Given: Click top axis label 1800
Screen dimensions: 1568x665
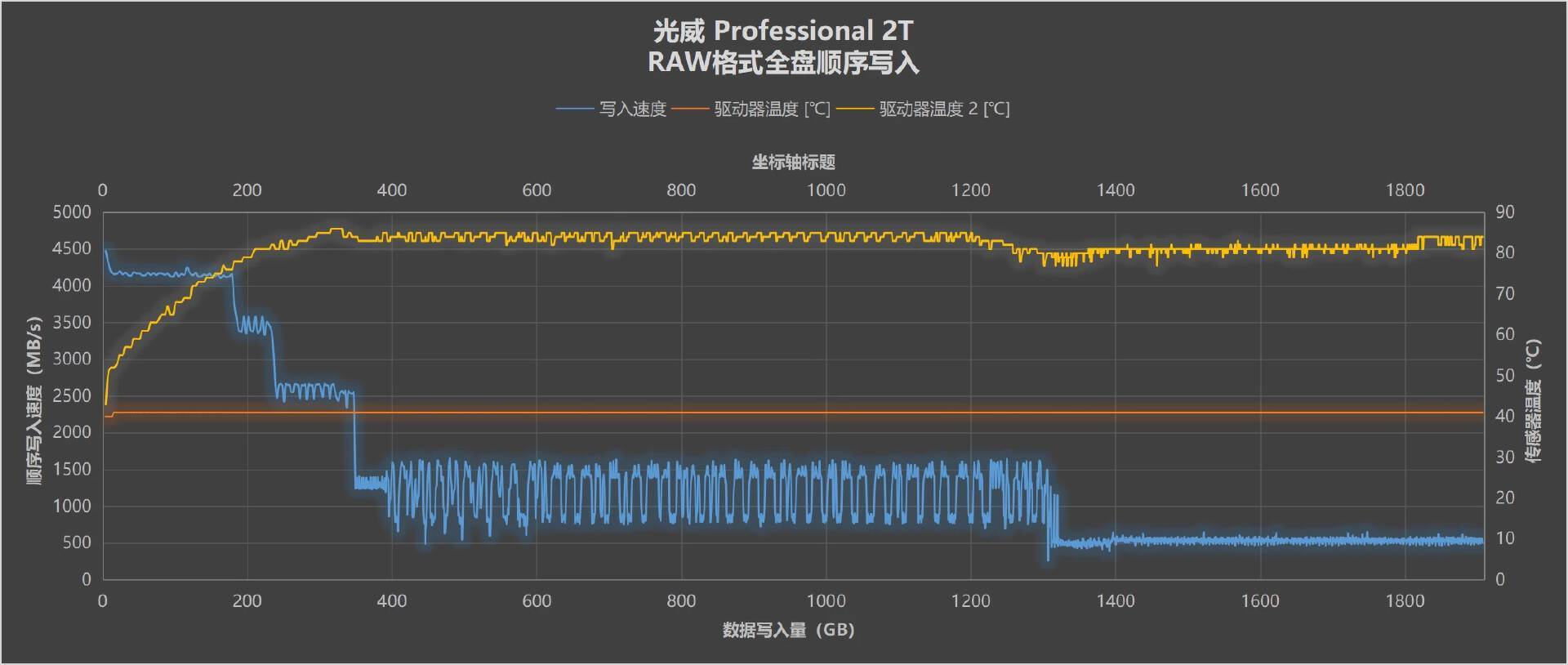Looking at the screenshot, I should coord(1405,190).
